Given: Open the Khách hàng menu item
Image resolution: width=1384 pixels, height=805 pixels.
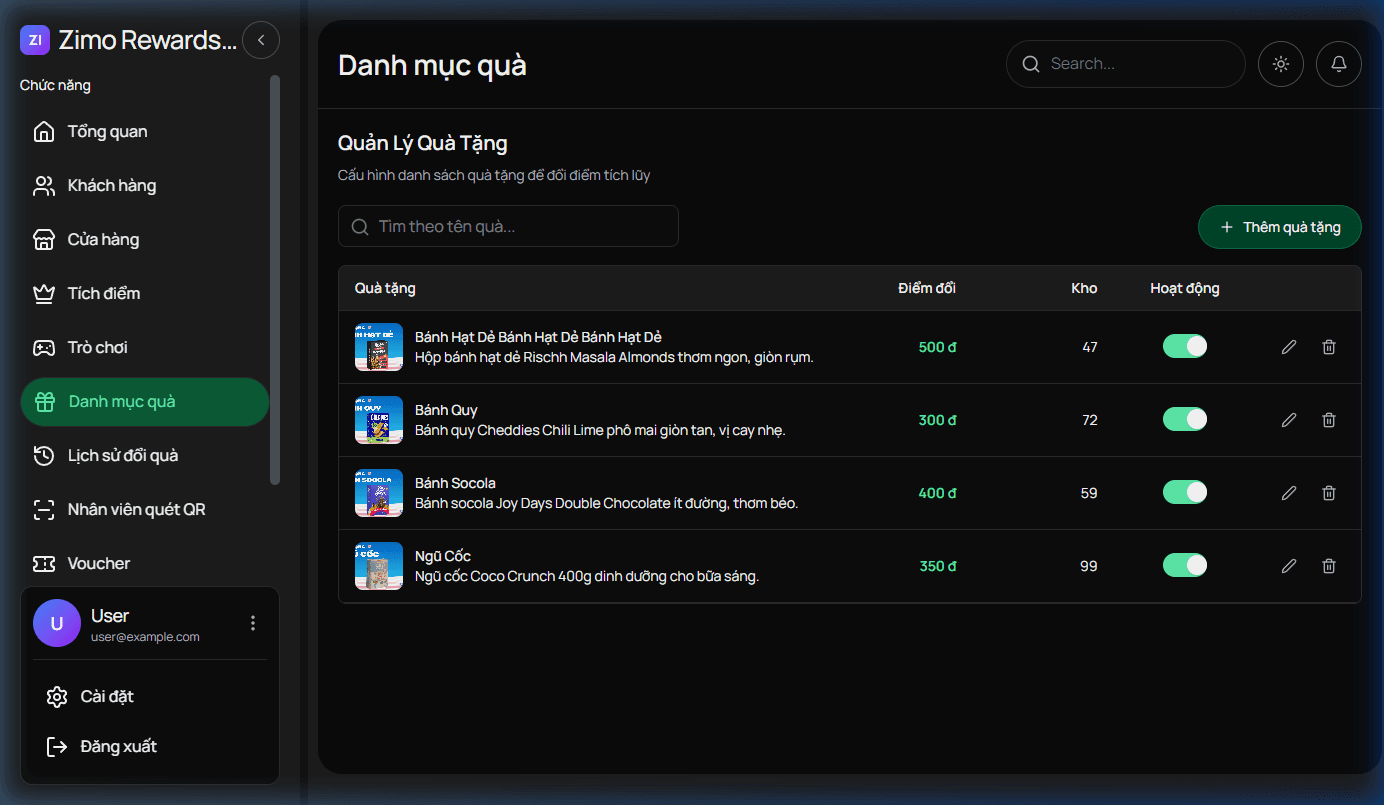Looking at the screenshot, I should pyautogui.click(x=112, y=186).
